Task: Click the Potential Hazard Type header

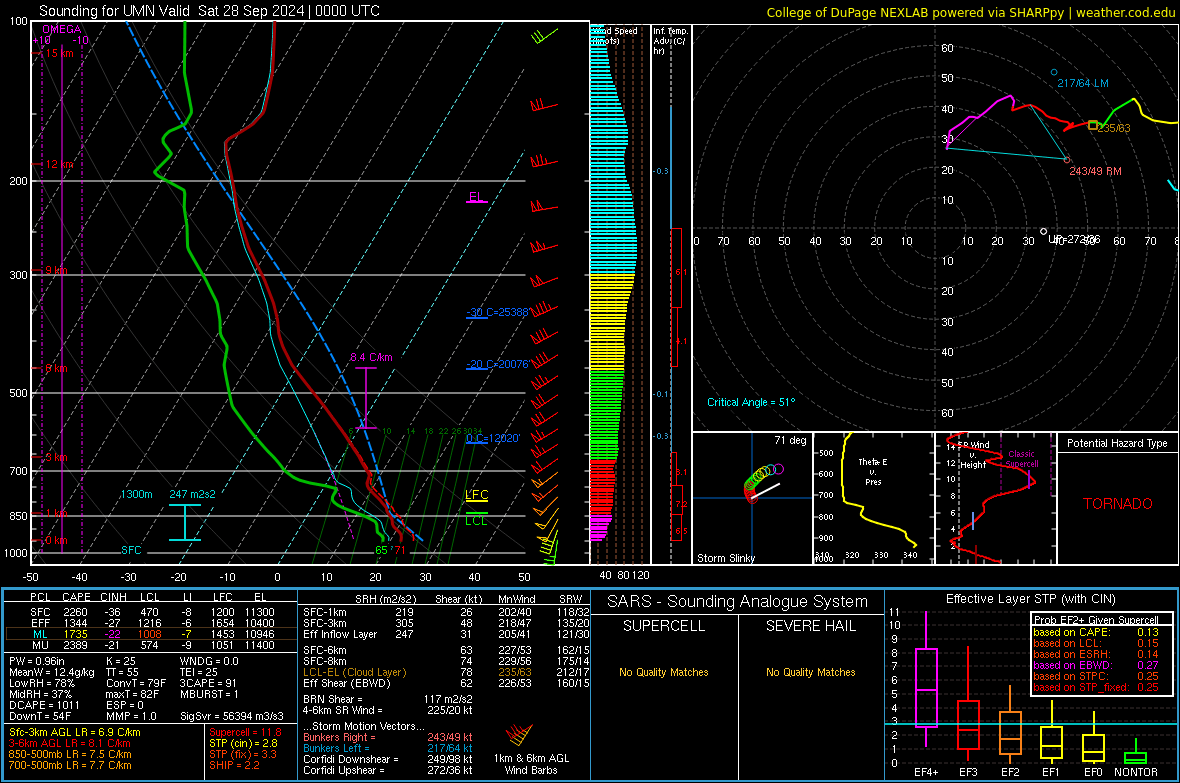Action: 1117,443
